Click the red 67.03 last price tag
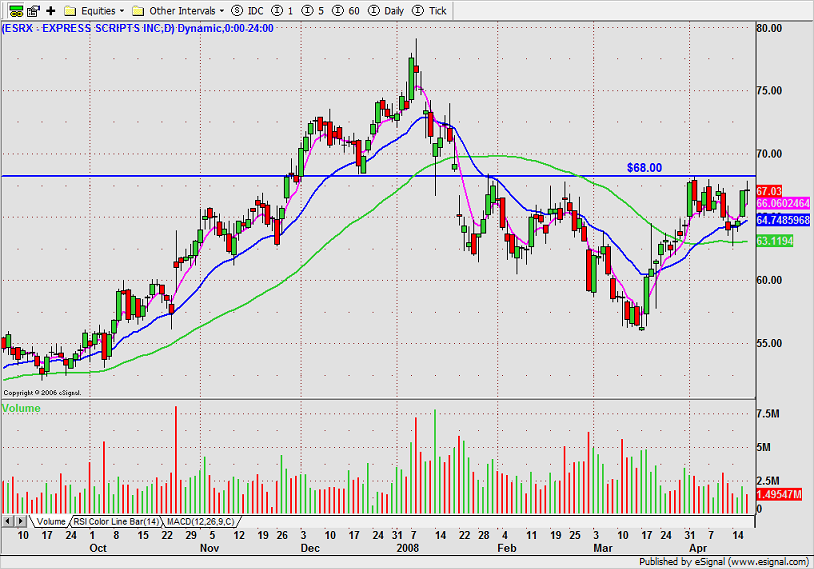Viewport: 814px width, 569px height. [769, 192]
